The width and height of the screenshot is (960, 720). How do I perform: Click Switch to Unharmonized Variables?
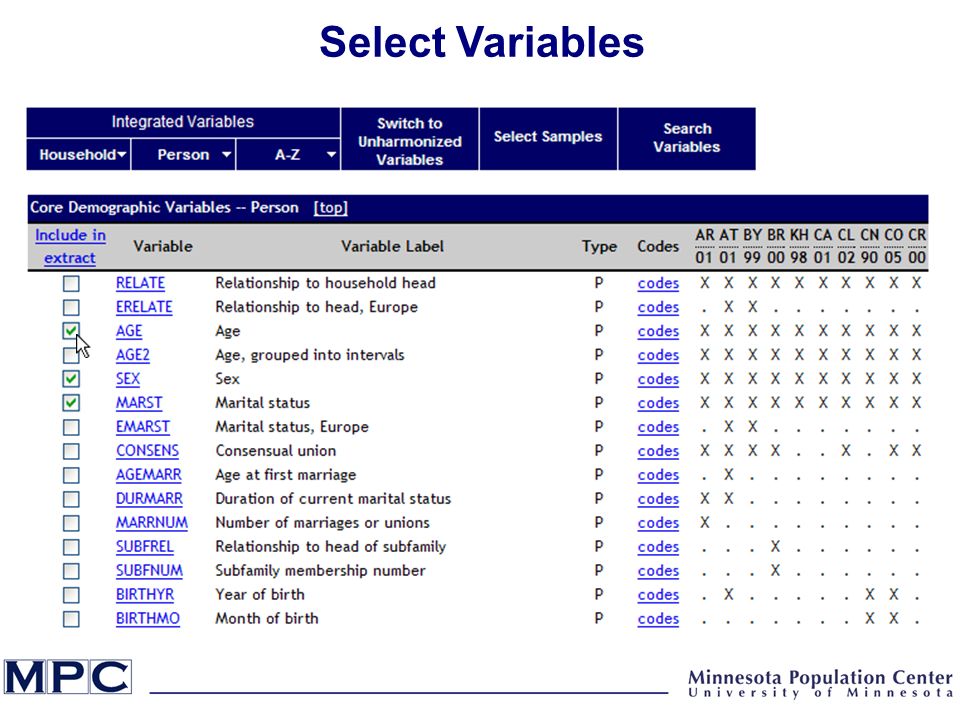[410, 139]
